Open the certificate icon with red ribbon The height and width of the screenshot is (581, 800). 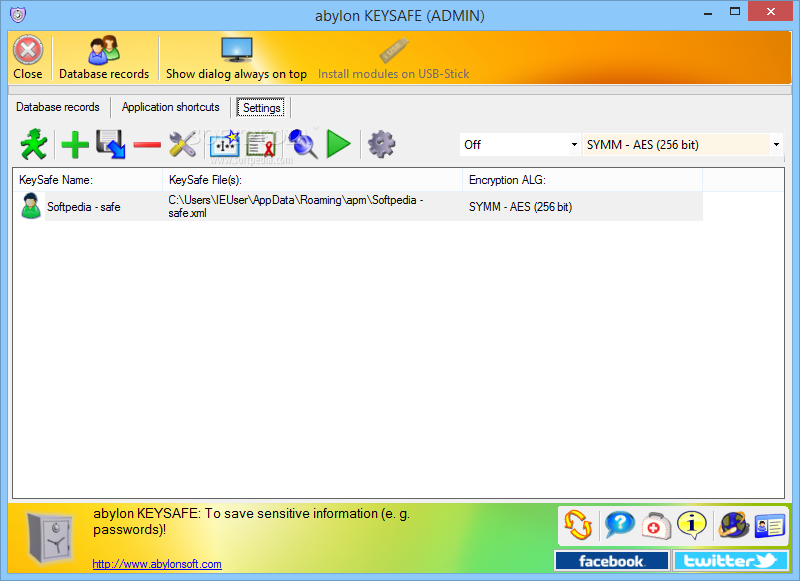[261, 144]
